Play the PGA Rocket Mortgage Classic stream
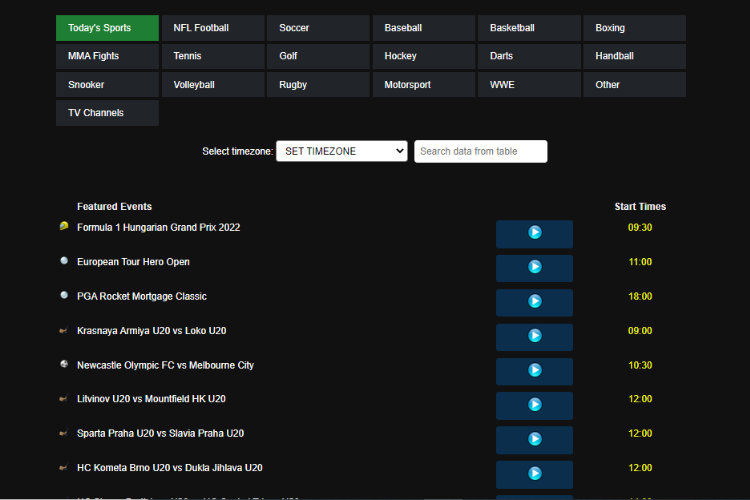 click(x=534, y=302)
